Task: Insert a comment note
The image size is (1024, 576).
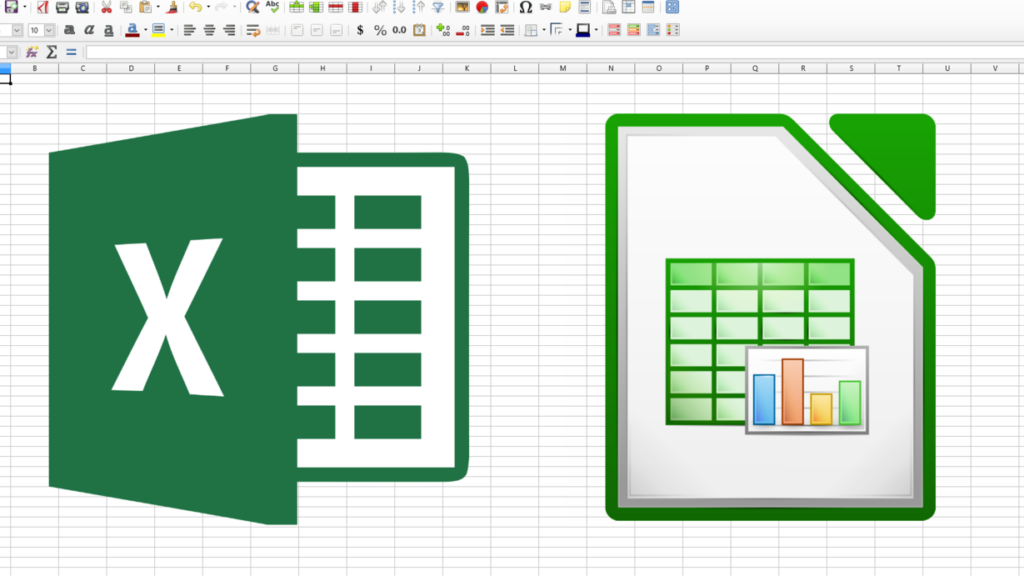Action: [x=565, y=7]
